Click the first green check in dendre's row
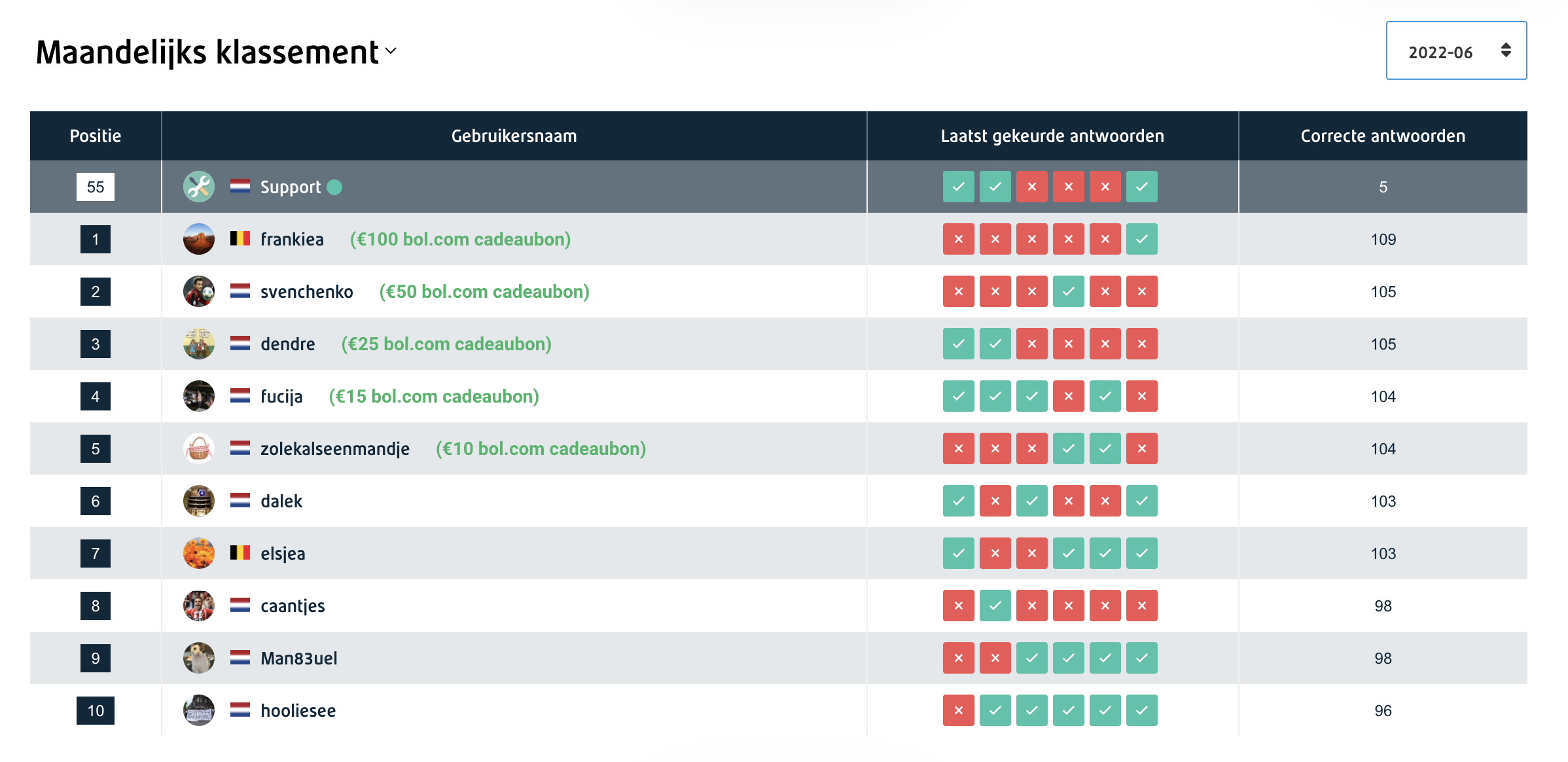This screenshot has width=1568, height=762. 959,344
